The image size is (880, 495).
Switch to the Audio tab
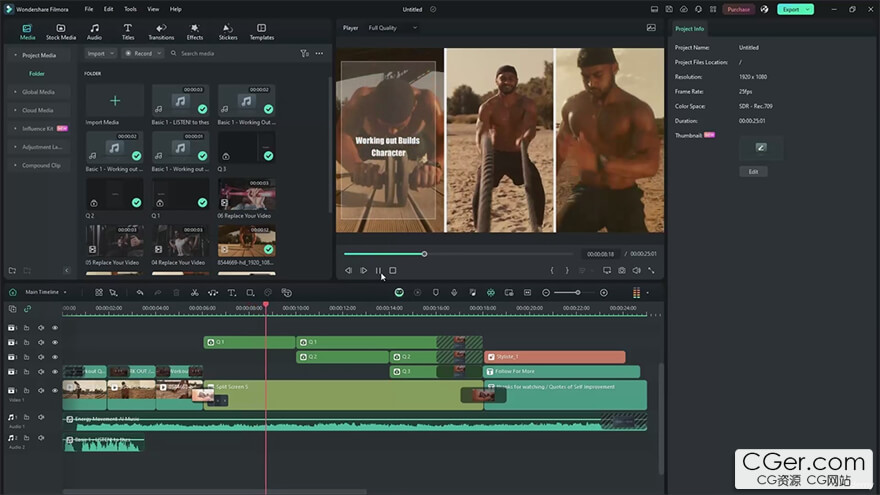(94, 32)
